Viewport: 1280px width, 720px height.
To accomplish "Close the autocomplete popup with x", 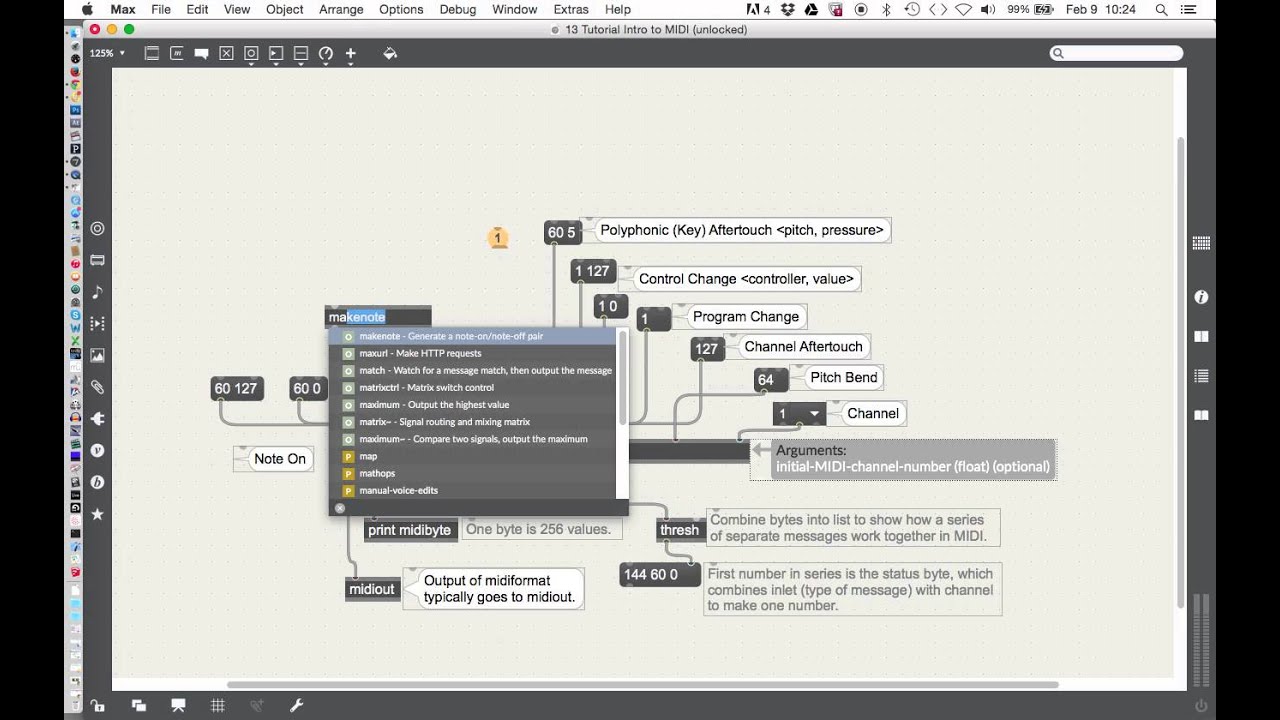I will (340, 508).
